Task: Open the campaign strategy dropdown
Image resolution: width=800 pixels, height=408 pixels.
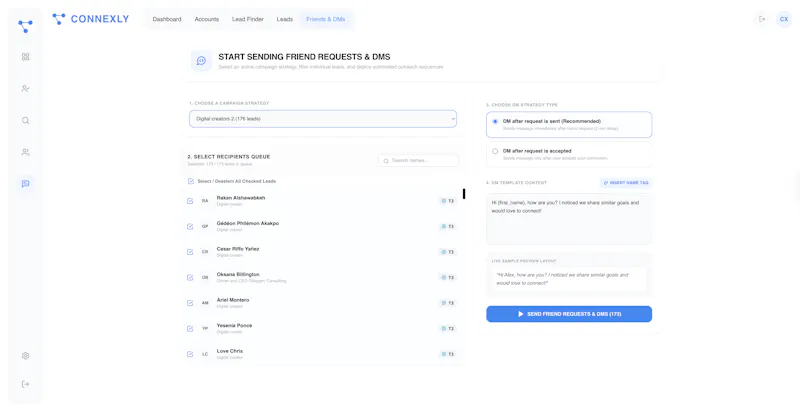Action: click(x=323, y=119)
